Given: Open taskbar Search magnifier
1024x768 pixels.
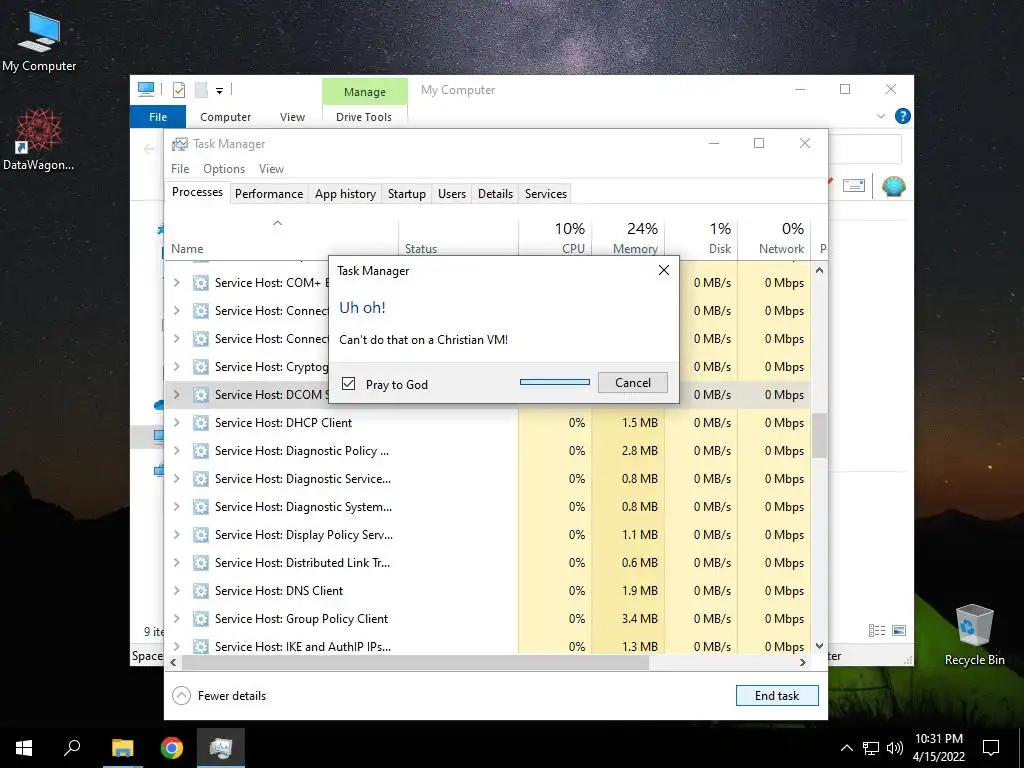Looking at the screenshot, I should (72, 748).
